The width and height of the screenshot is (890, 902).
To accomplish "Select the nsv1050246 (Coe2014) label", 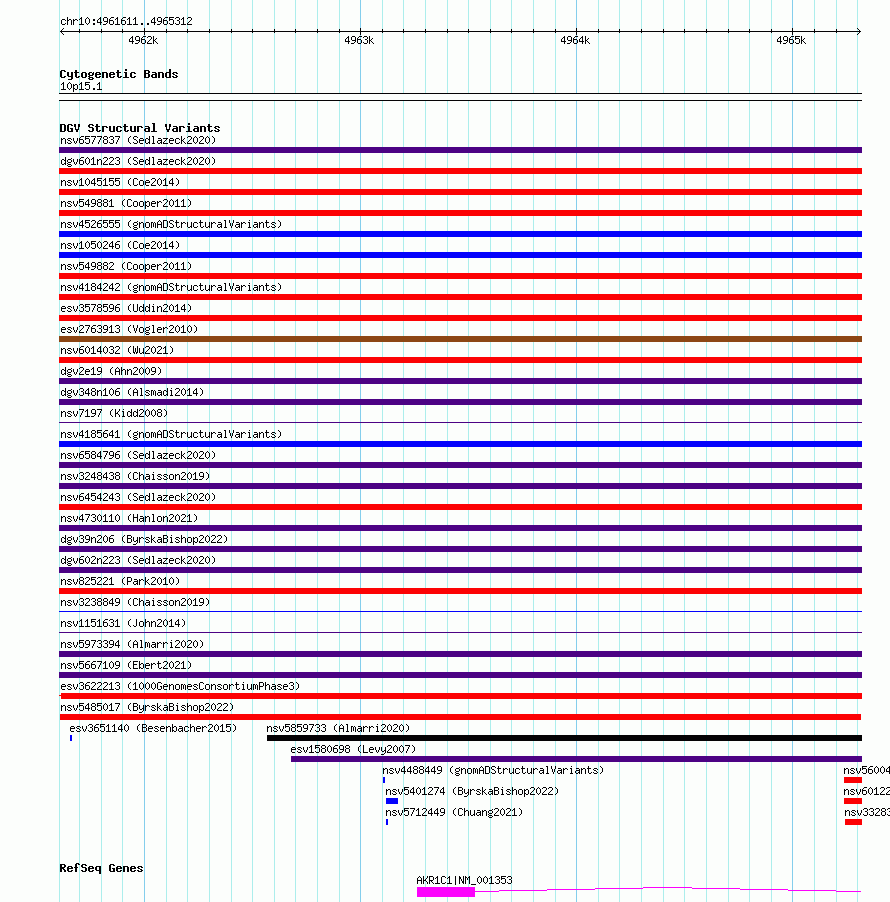I will tap(120, 245).
